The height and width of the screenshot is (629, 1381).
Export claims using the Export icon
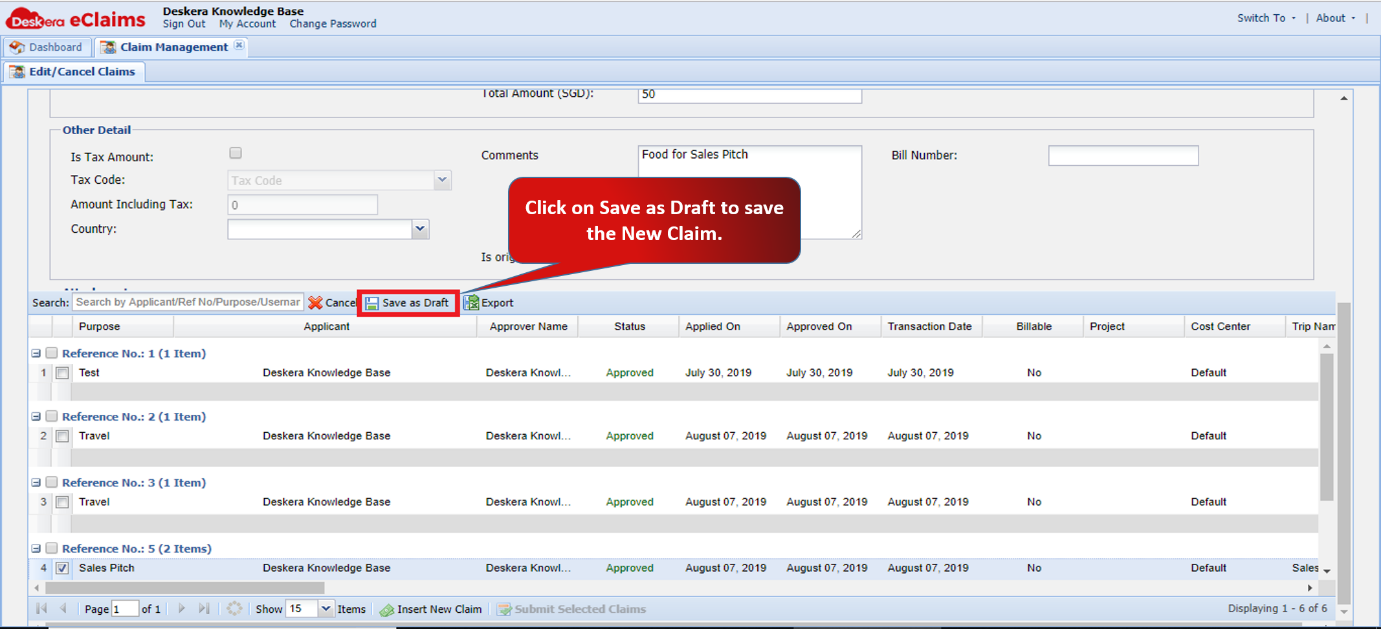(471, 303)
